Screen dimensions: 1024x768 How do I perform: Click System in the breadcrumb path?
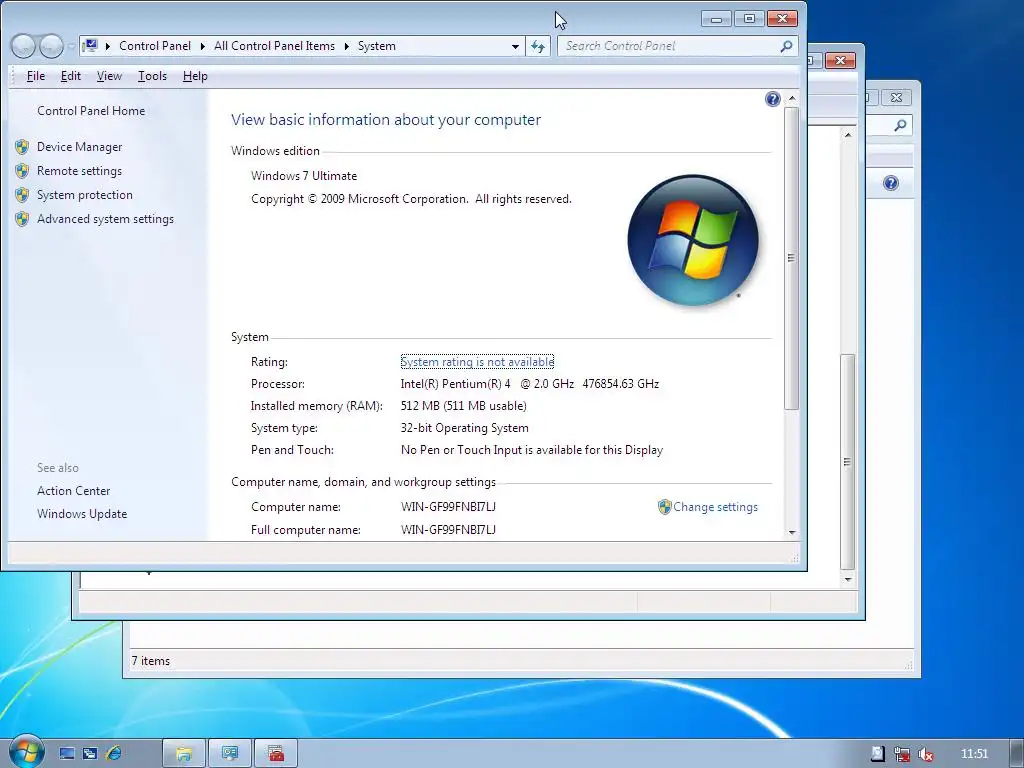pyautogui.click(x=377, y=46)
